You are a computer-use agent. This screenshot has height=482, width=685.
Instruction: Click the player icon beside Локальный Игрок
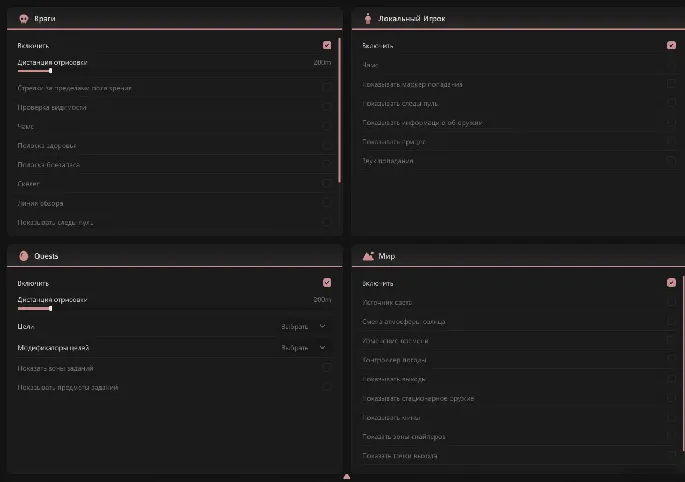pyautogui.click(x=368, y=18)
